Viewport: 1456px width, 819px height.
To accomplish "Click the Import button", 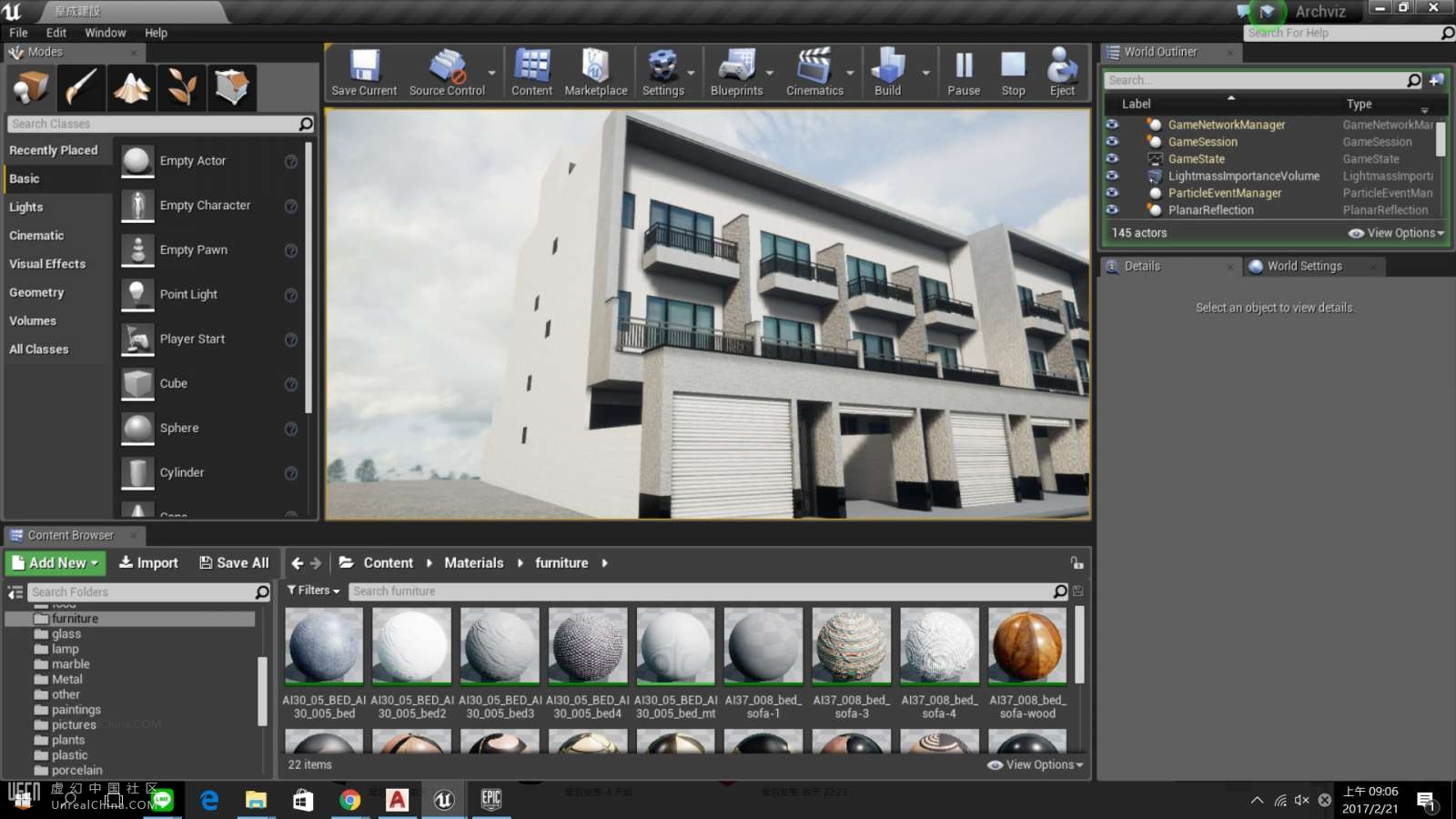I will [x=148, y=563].
